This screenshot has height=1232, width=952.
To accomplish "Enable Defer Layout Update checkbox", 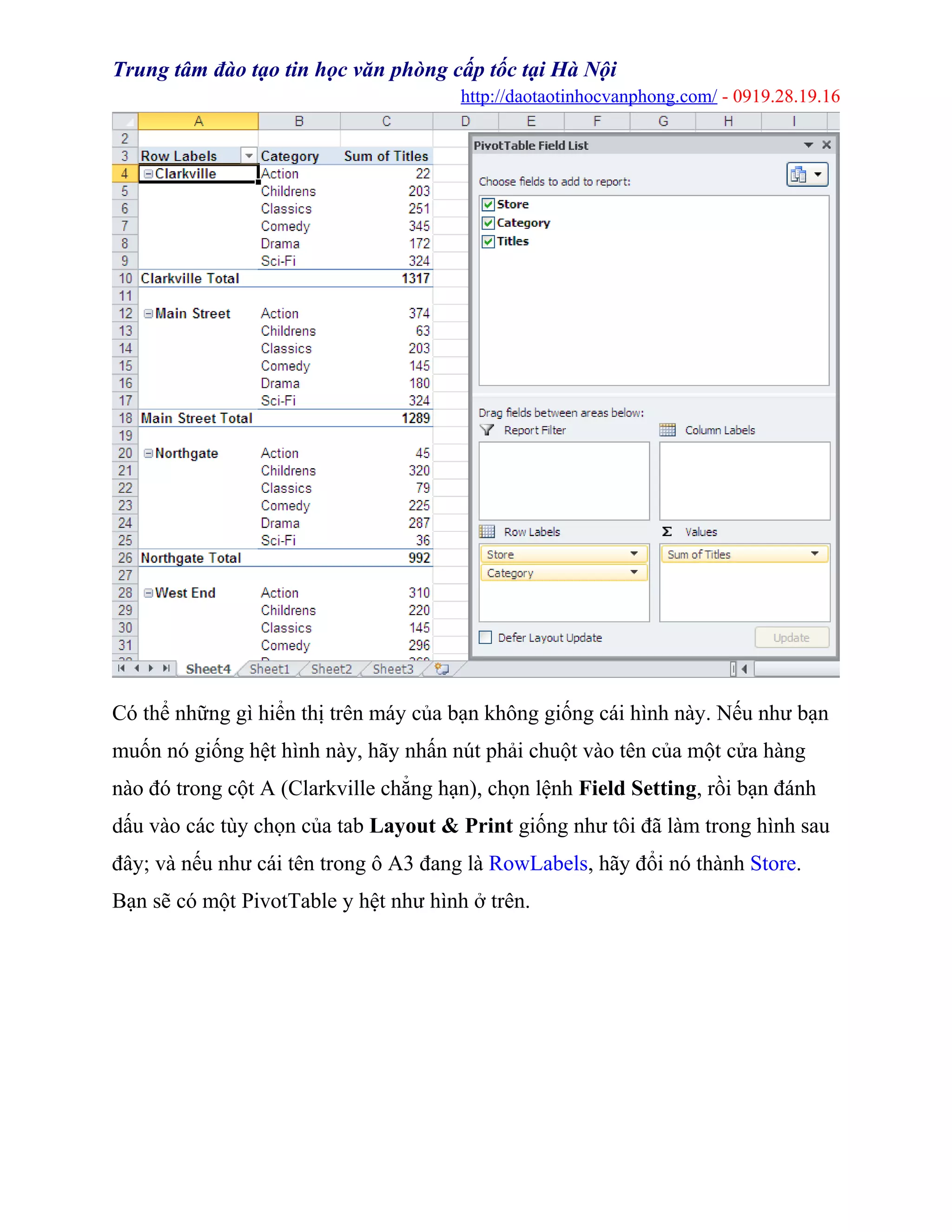I will pyautogui.click(x=486, y=637).
